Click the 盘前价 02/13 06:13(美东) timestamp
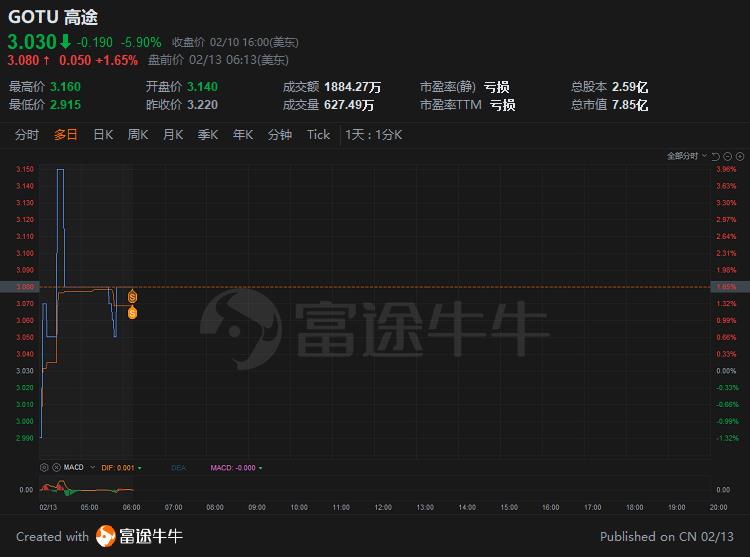This screenshot has height=557, width=750. pyautogui.click(x=218, y=60)
